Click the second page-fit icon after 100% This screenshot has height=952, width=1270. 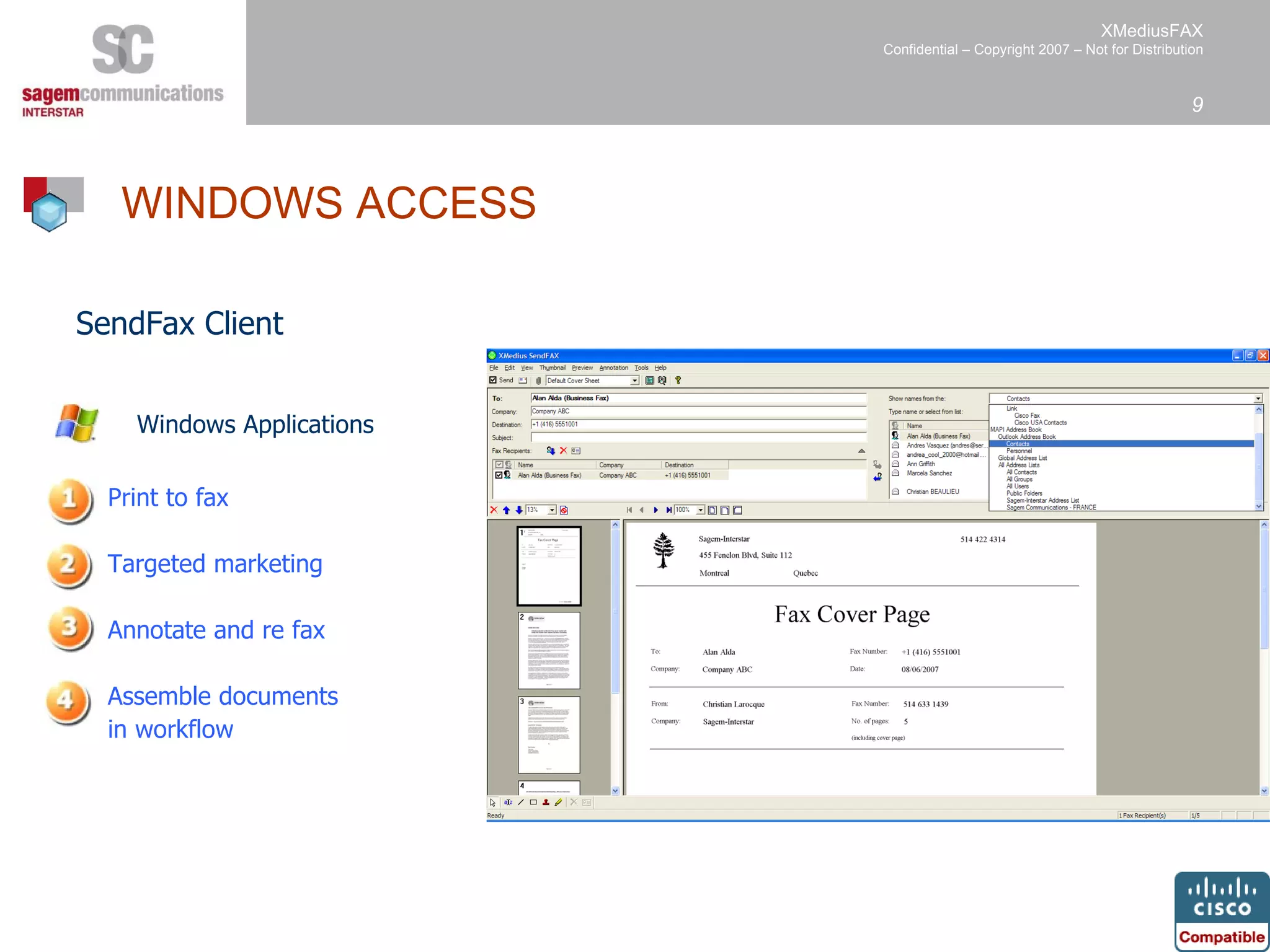tap(724, 510)
